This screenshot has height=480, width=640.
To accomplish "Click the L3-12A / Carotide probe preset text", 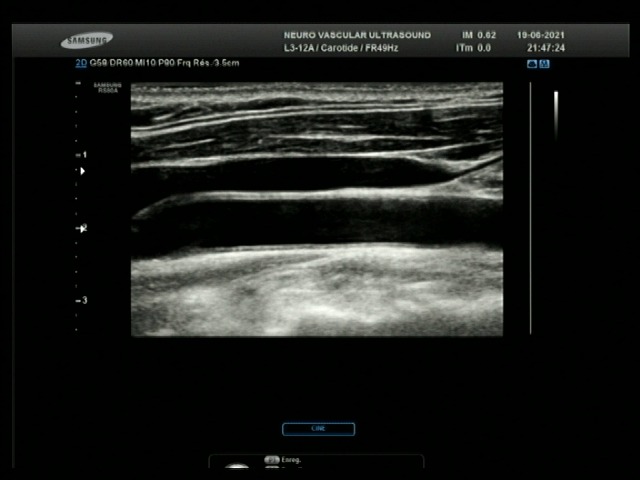I will 341,48.
